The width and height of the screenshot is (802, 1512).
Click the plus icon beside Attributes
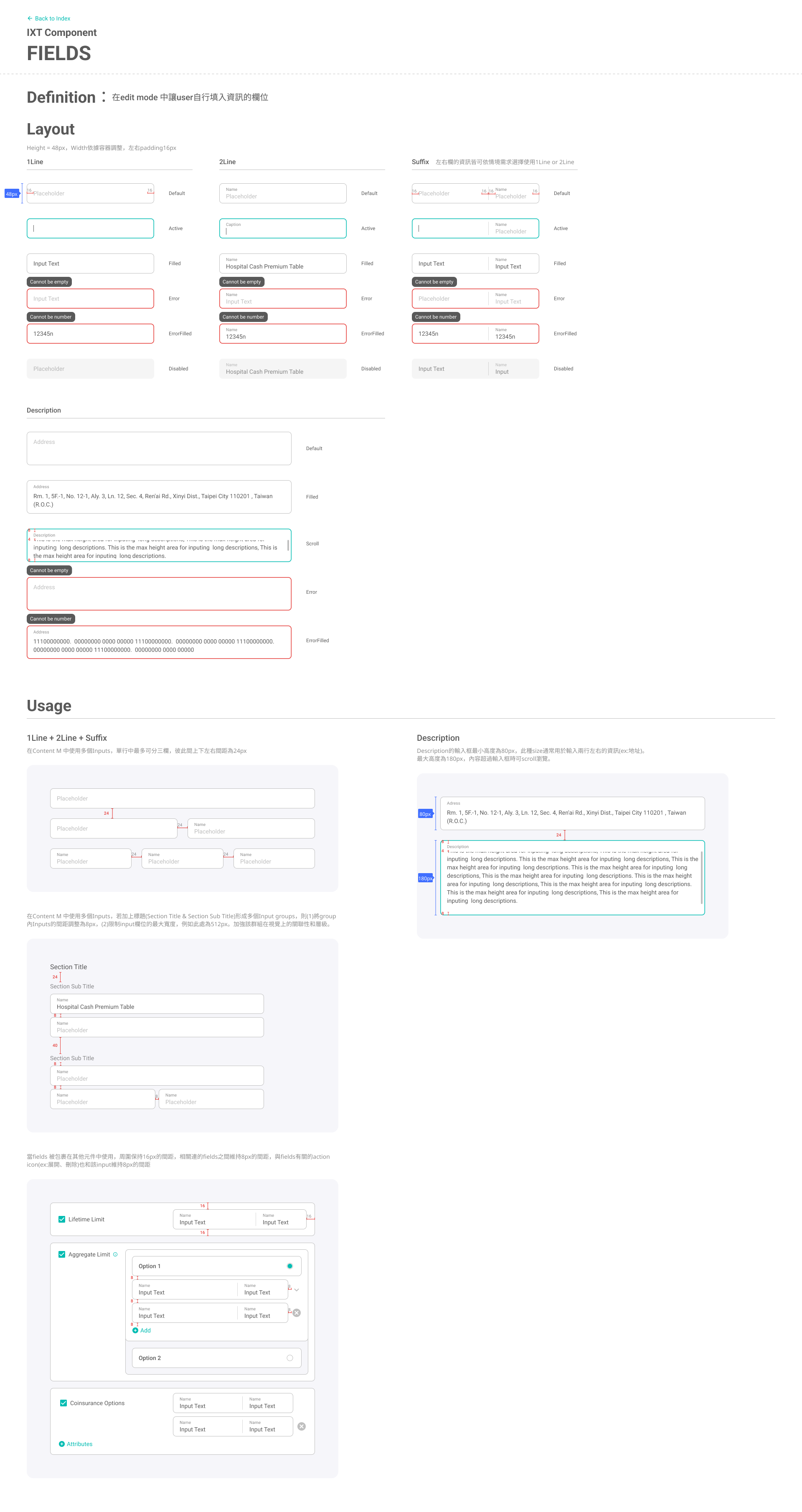(x=62, y=1444)
